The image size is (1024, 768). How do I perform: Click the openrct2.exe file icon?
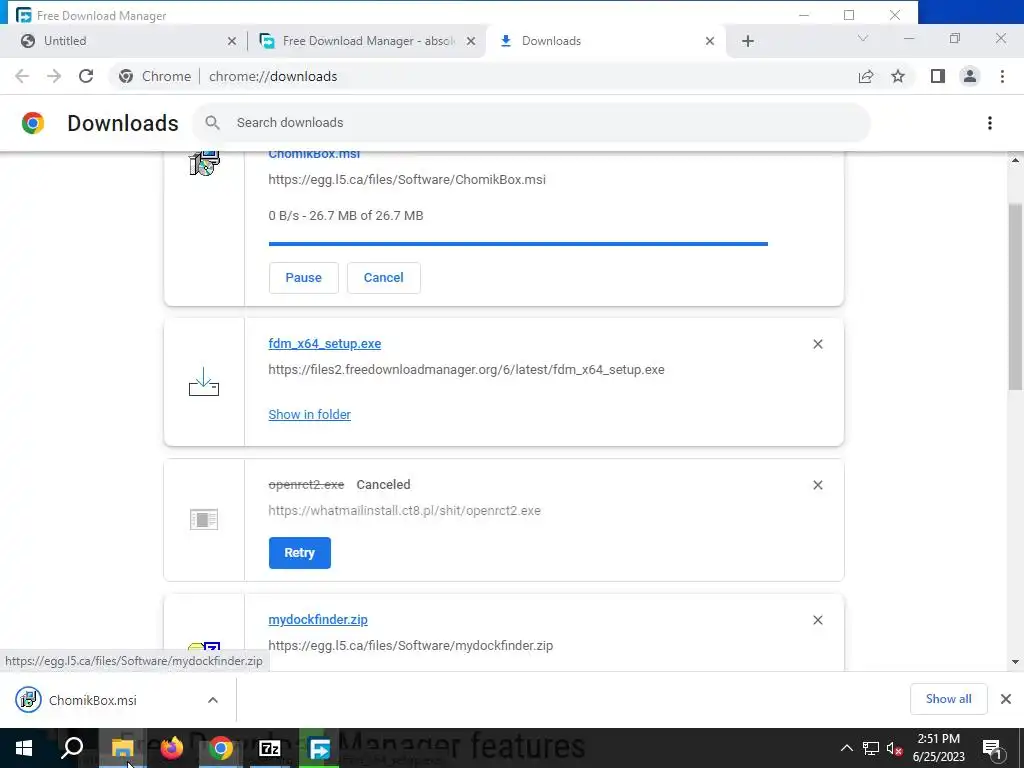[x=204, y=520]
